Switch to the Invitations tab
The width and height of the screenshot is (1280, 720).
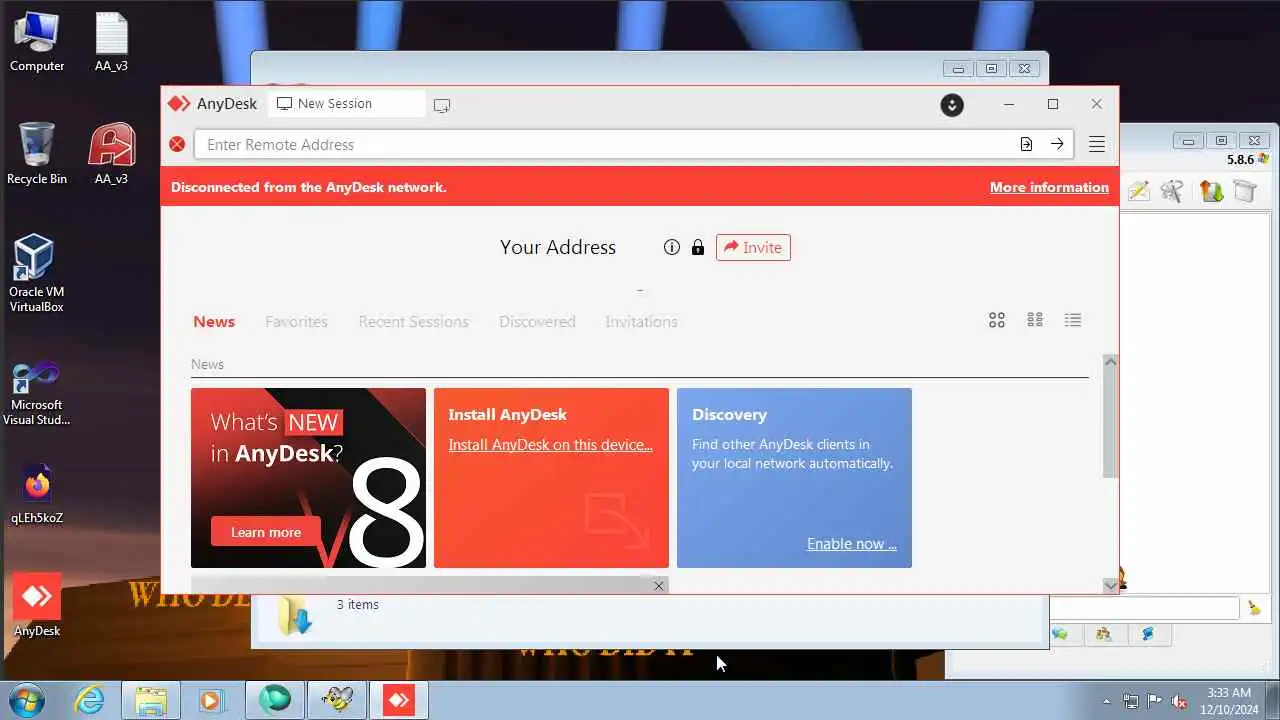click(x=641, y=321)
